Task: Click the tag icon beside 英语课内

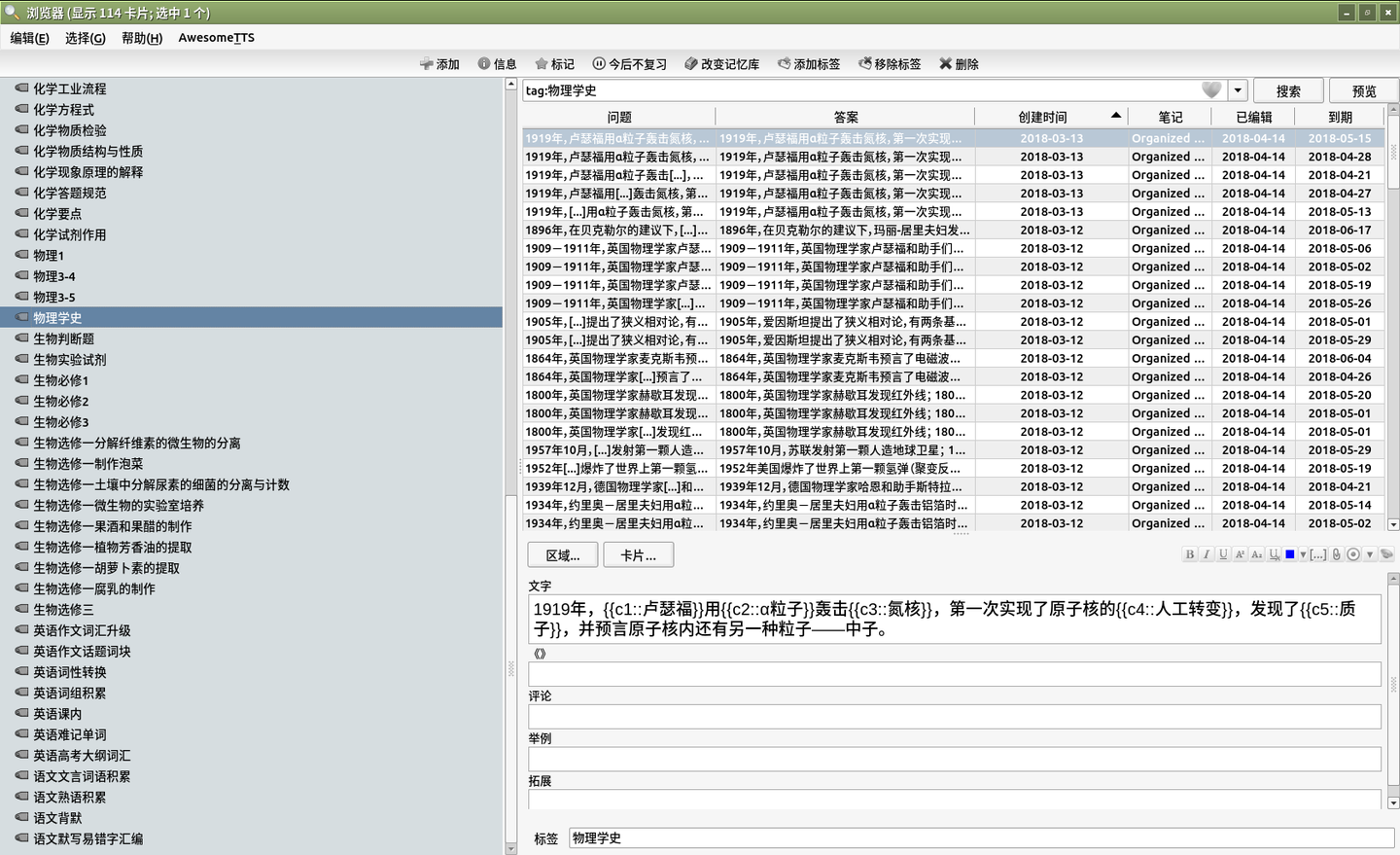Action: point(21,714)
